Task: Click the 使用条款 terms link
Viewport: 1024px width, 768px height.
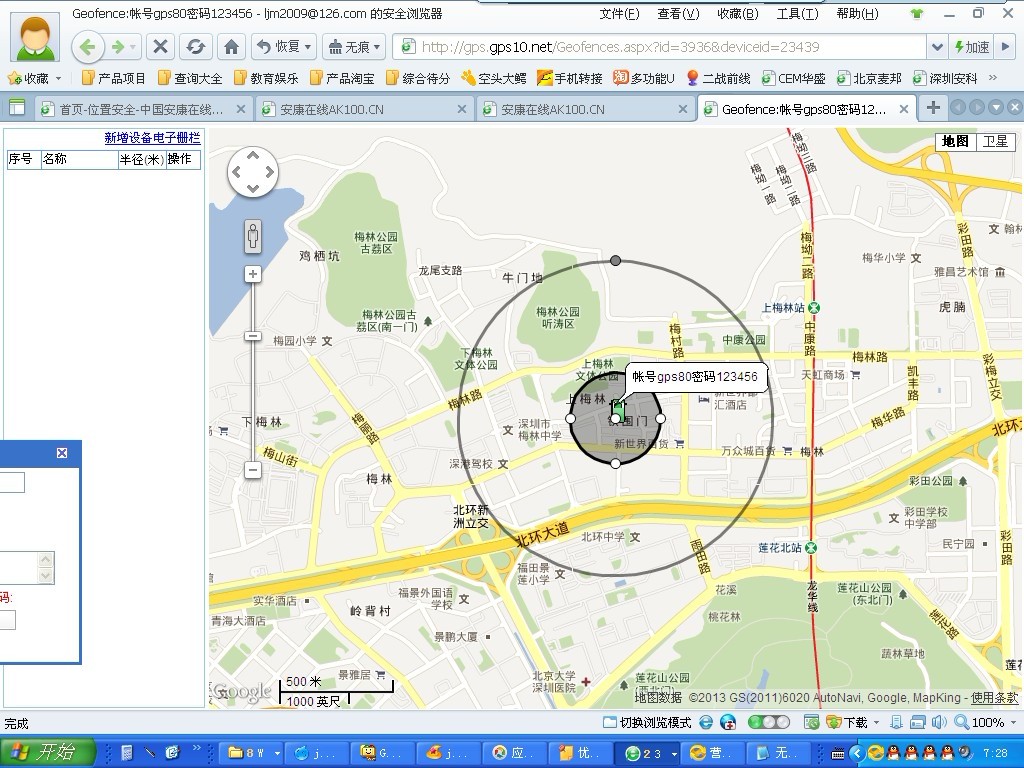Action: 994,698
